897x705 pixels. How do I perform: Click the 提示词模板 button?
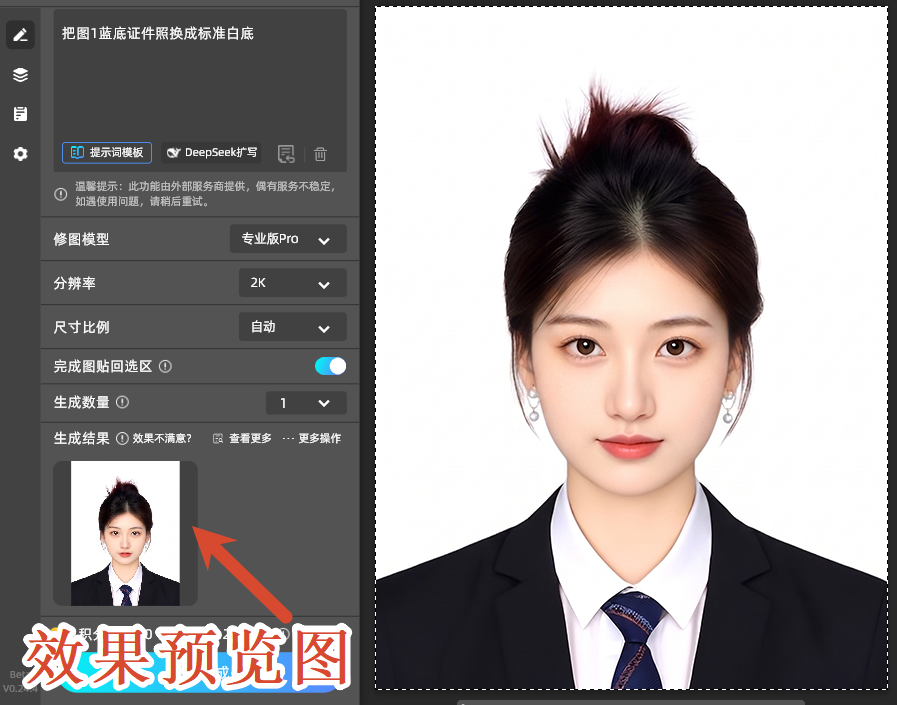[107, 153]
